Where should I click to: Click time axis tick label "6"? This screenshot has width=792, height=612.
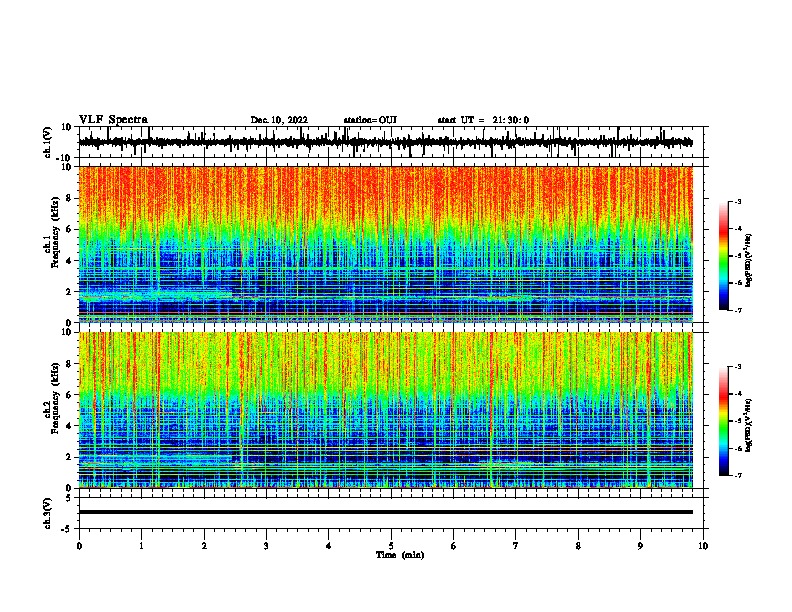(454, 546)
